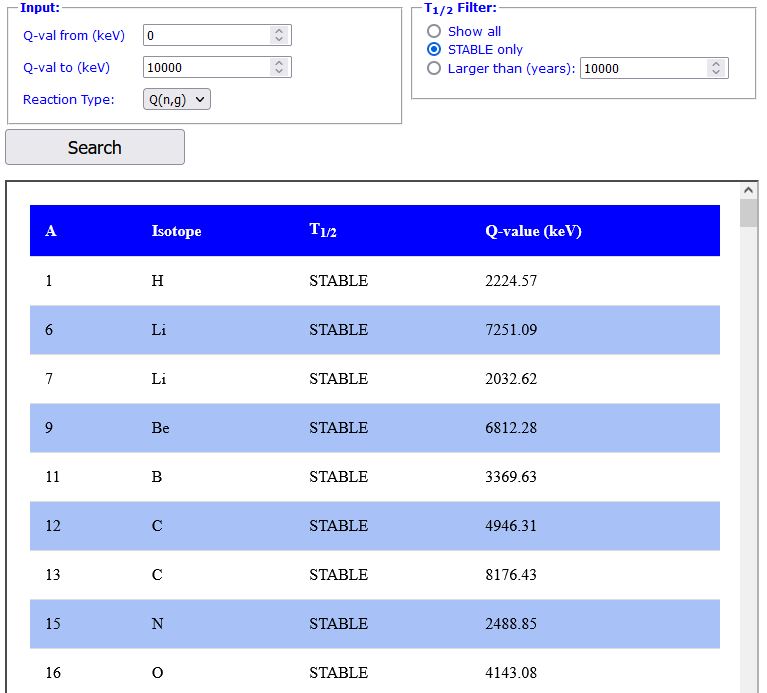Screen dimensions: 767x693
Task: Click the Isotope column header
Action: tap(176, 231)
